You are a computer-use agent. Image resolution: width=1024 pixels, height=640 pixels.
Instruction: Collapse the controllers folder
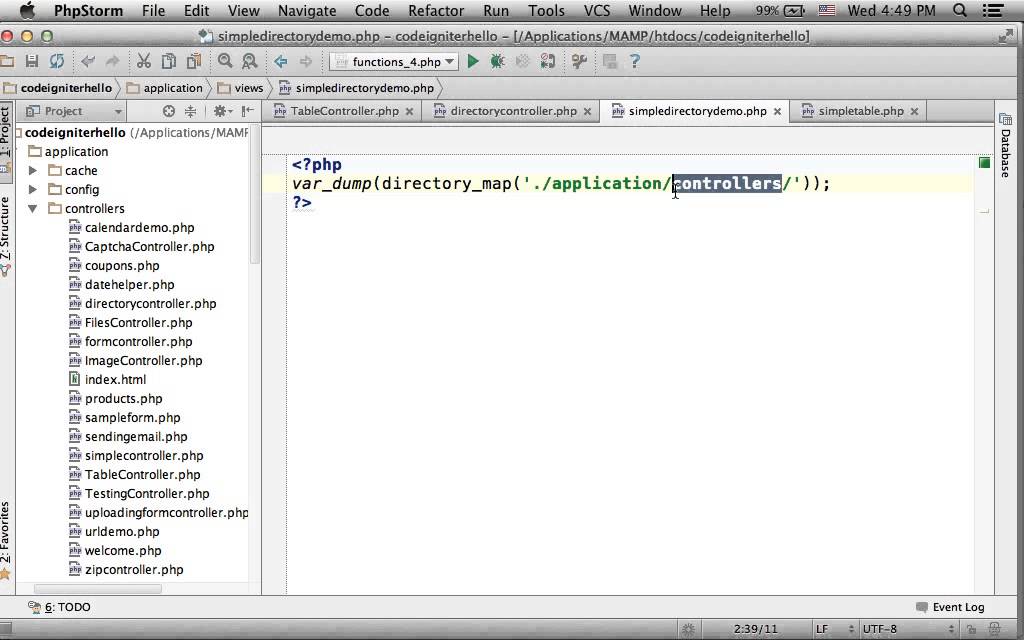point(33,208)
